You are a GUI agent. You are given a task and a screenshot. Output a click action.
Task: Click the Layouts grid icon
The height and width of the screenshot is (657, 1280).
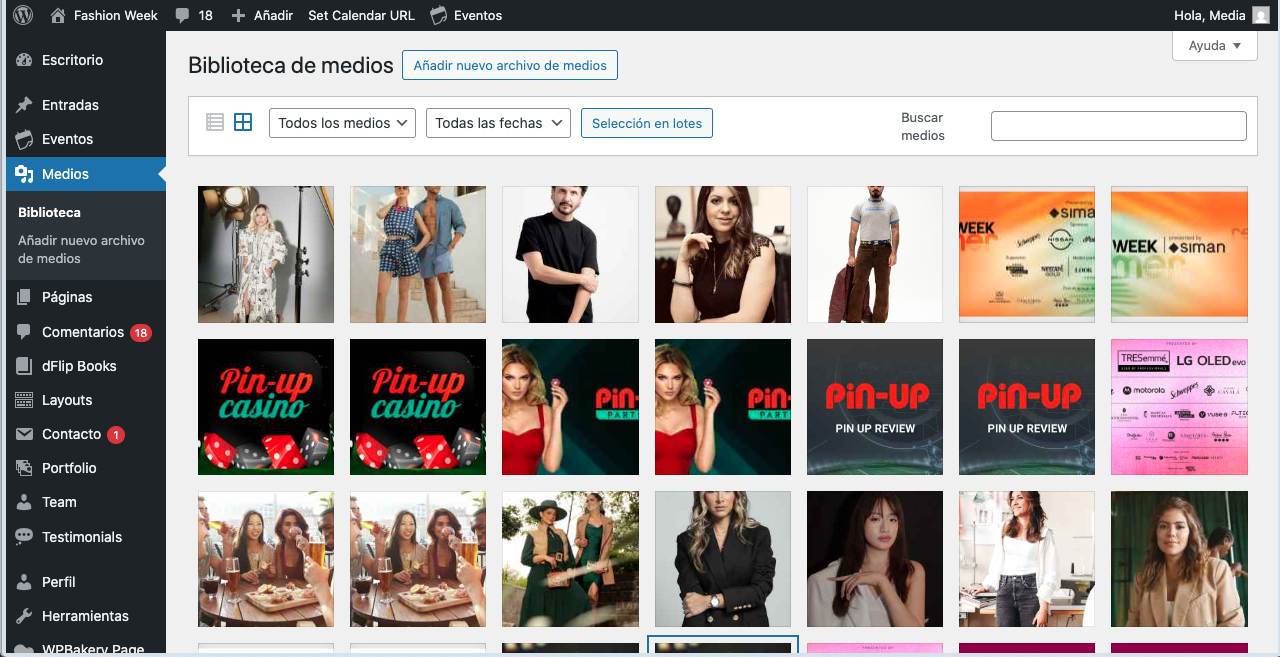(25, 400)
